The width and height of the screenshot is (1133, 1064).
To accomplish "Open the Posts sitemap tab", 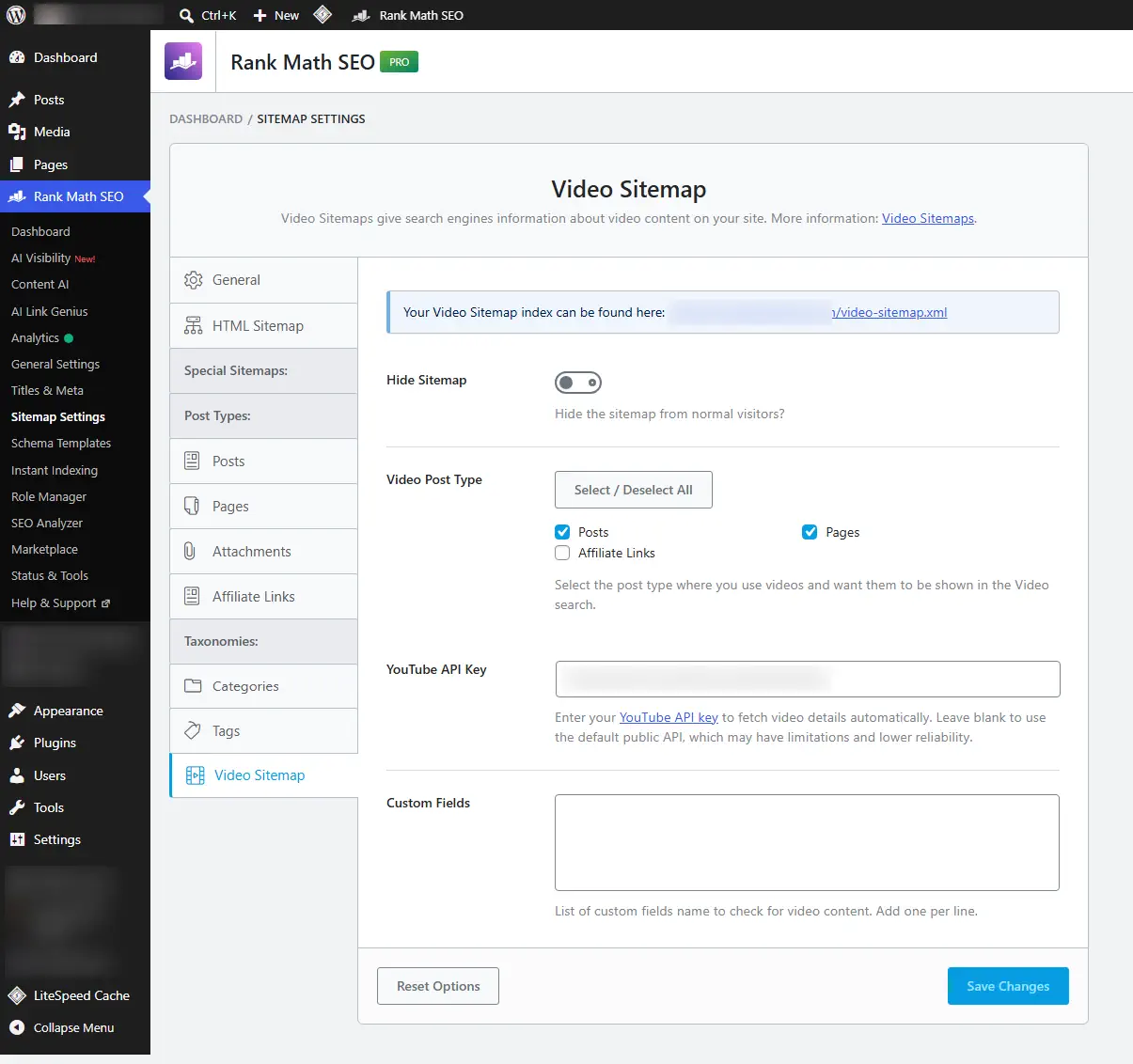I will [263, 461].
